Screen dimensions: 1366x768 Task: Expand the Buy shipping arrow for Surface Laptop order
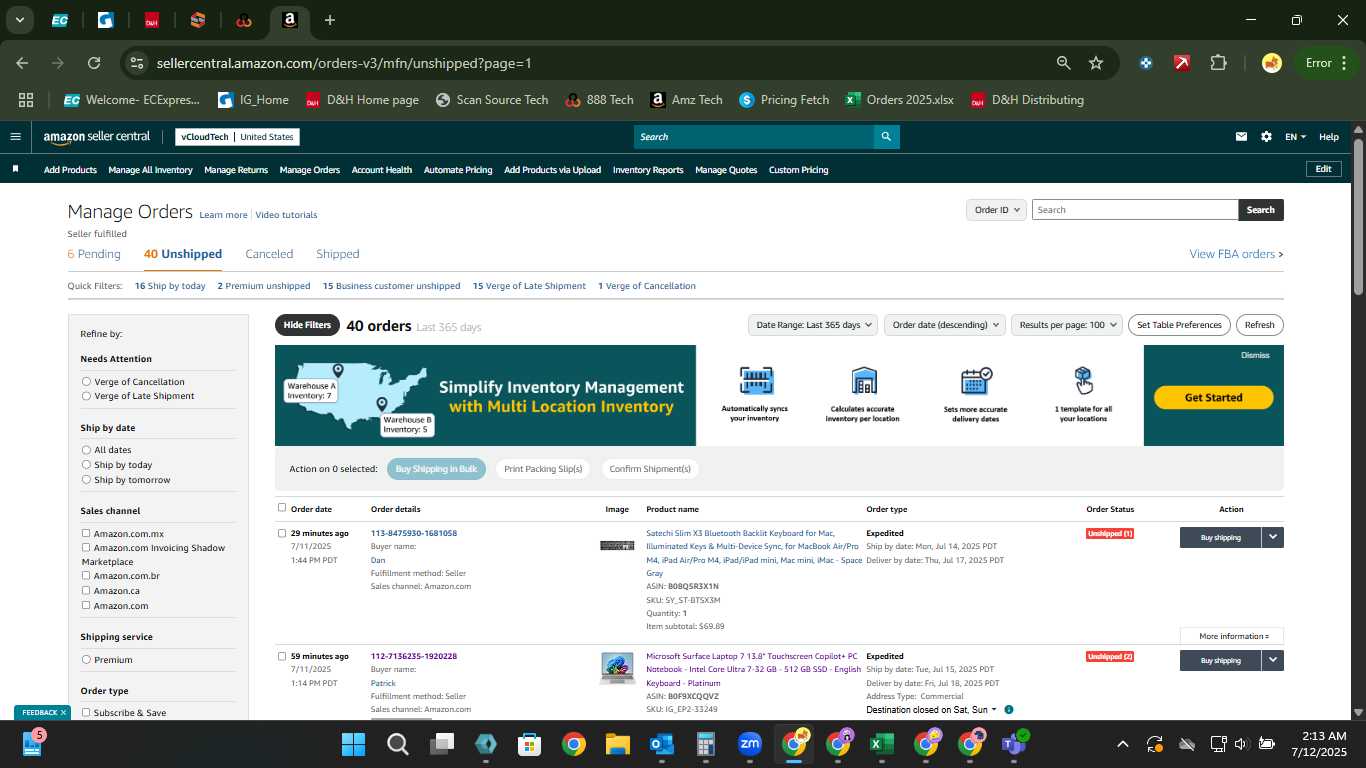(1272, 660)
